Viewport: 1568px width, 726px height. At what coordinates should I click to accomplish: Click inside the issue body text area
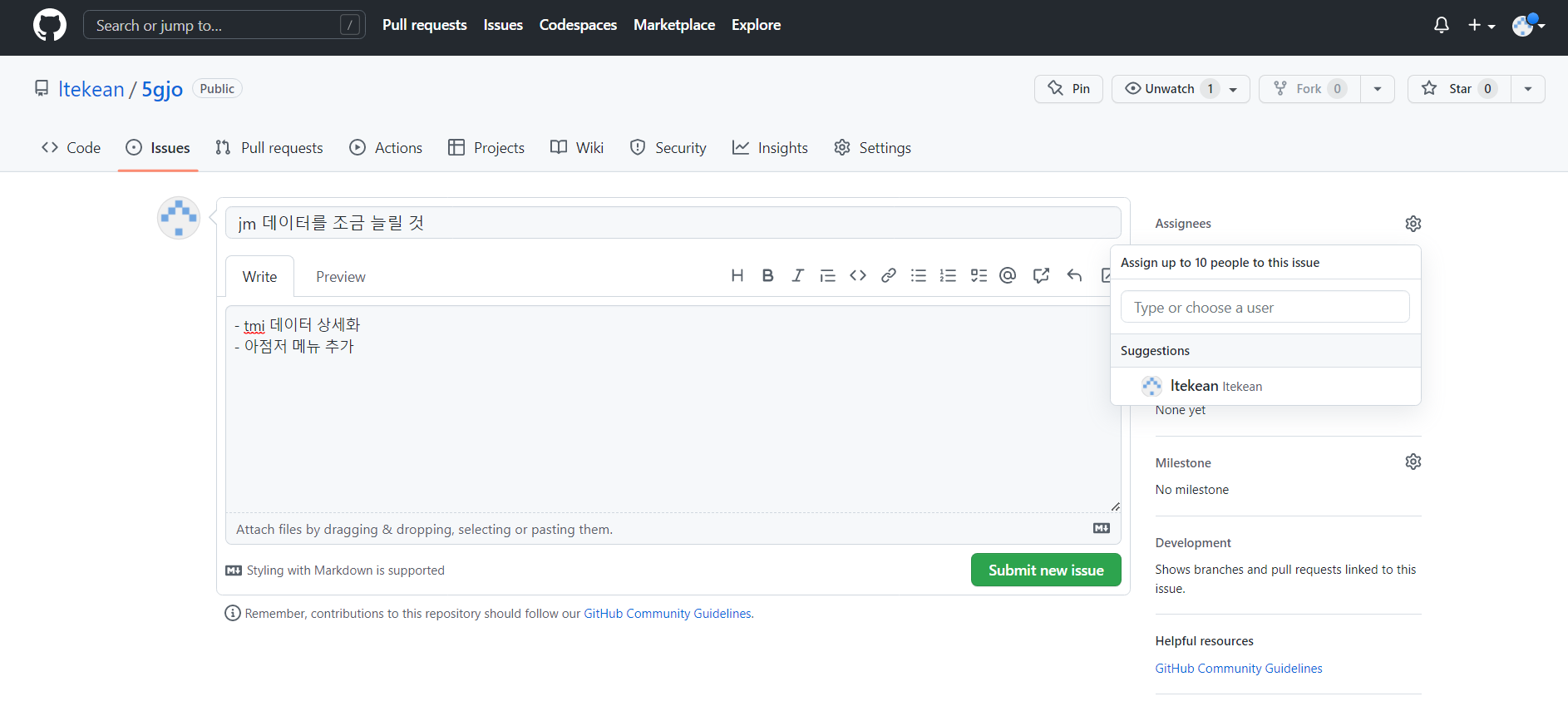tap(672, 409)
